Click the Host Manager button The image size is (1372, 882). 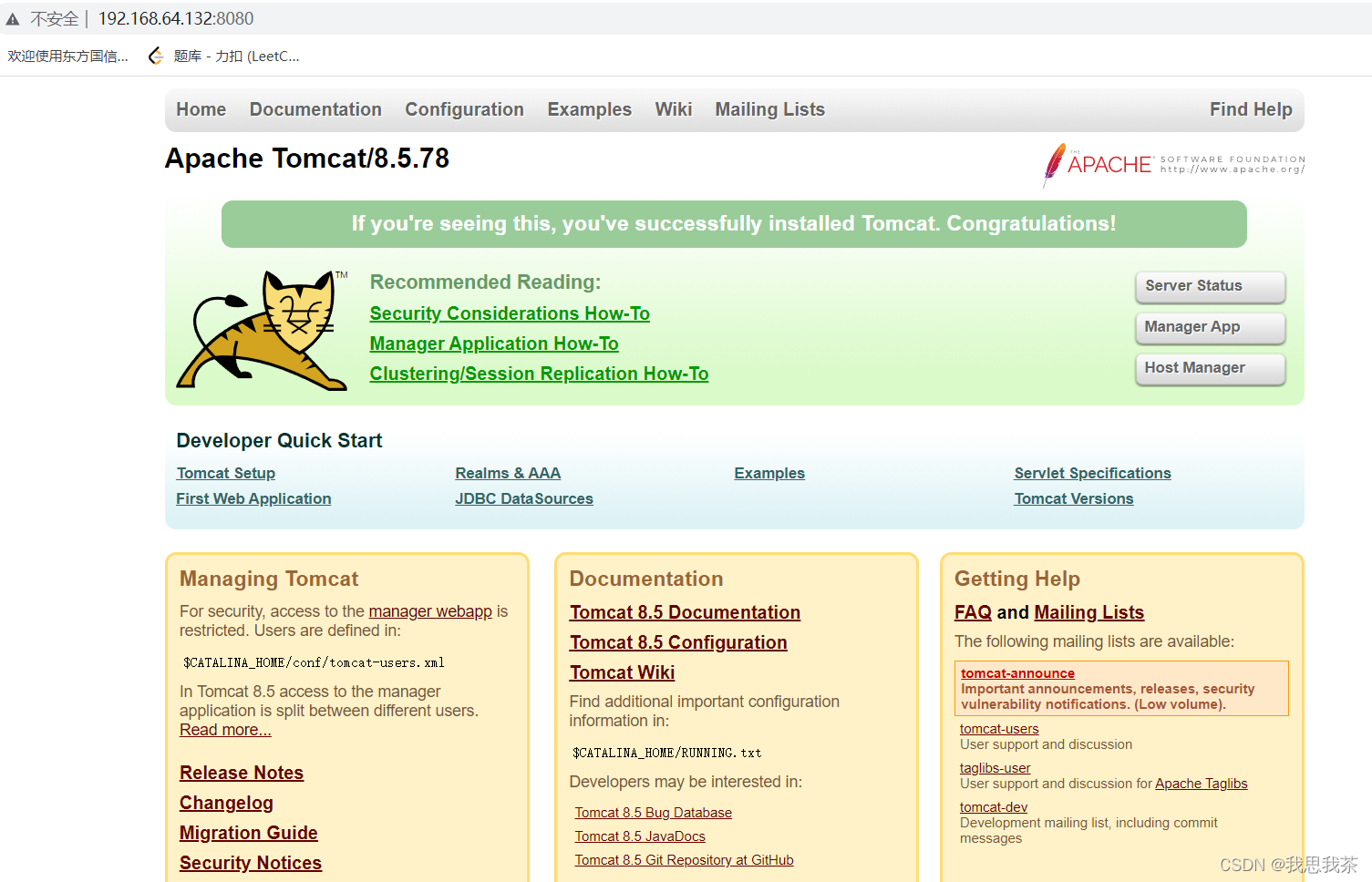point(1210,369)
